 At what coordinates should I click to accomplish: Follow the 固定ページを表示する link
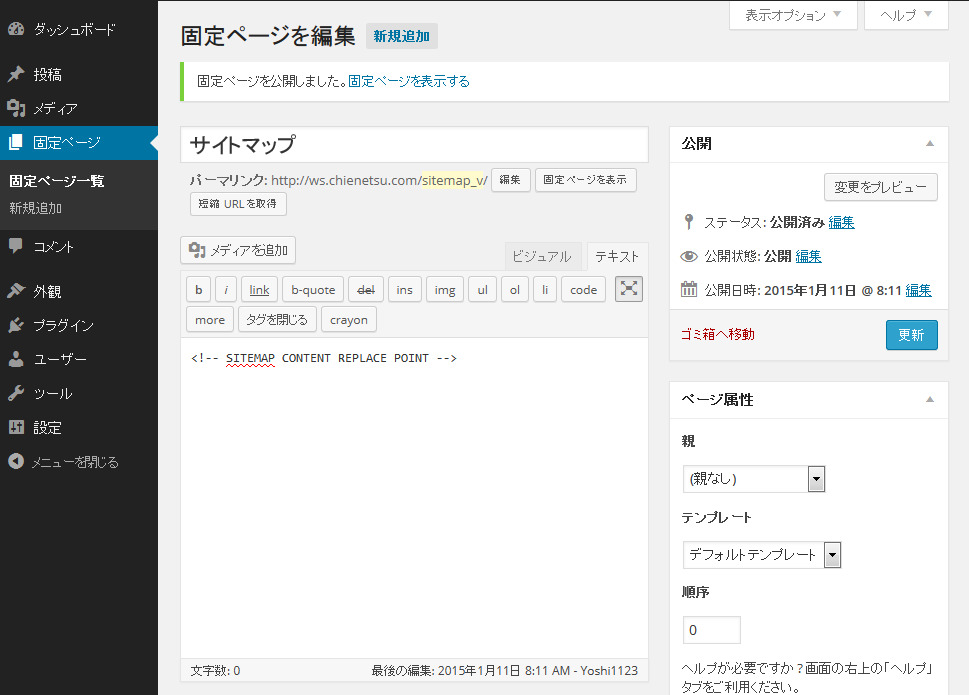tap(409, 81)
